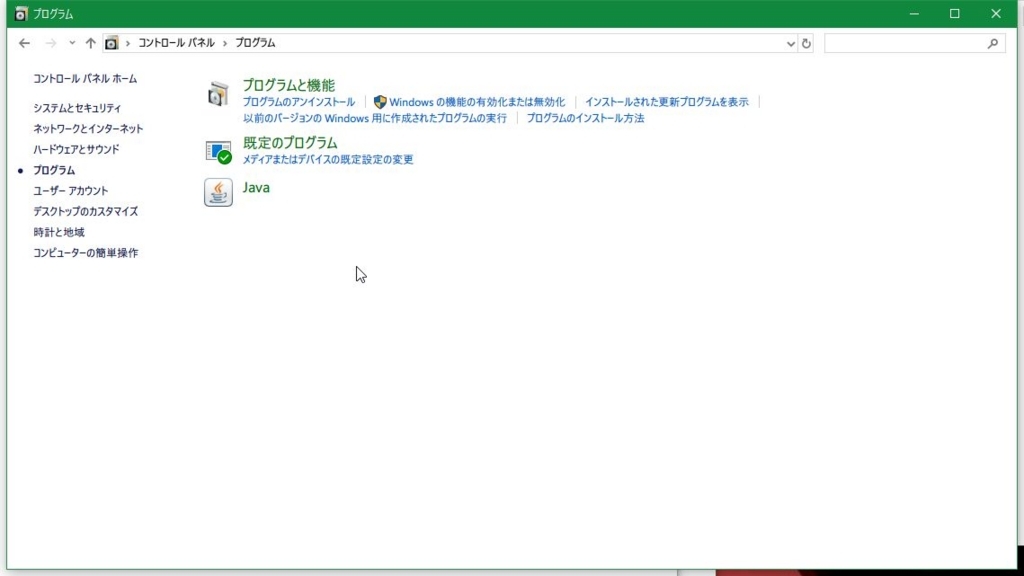The height and width of the screenshot is (576, 1024).
Task: Click the forward arrow navigation button
Action: (50, 43)
